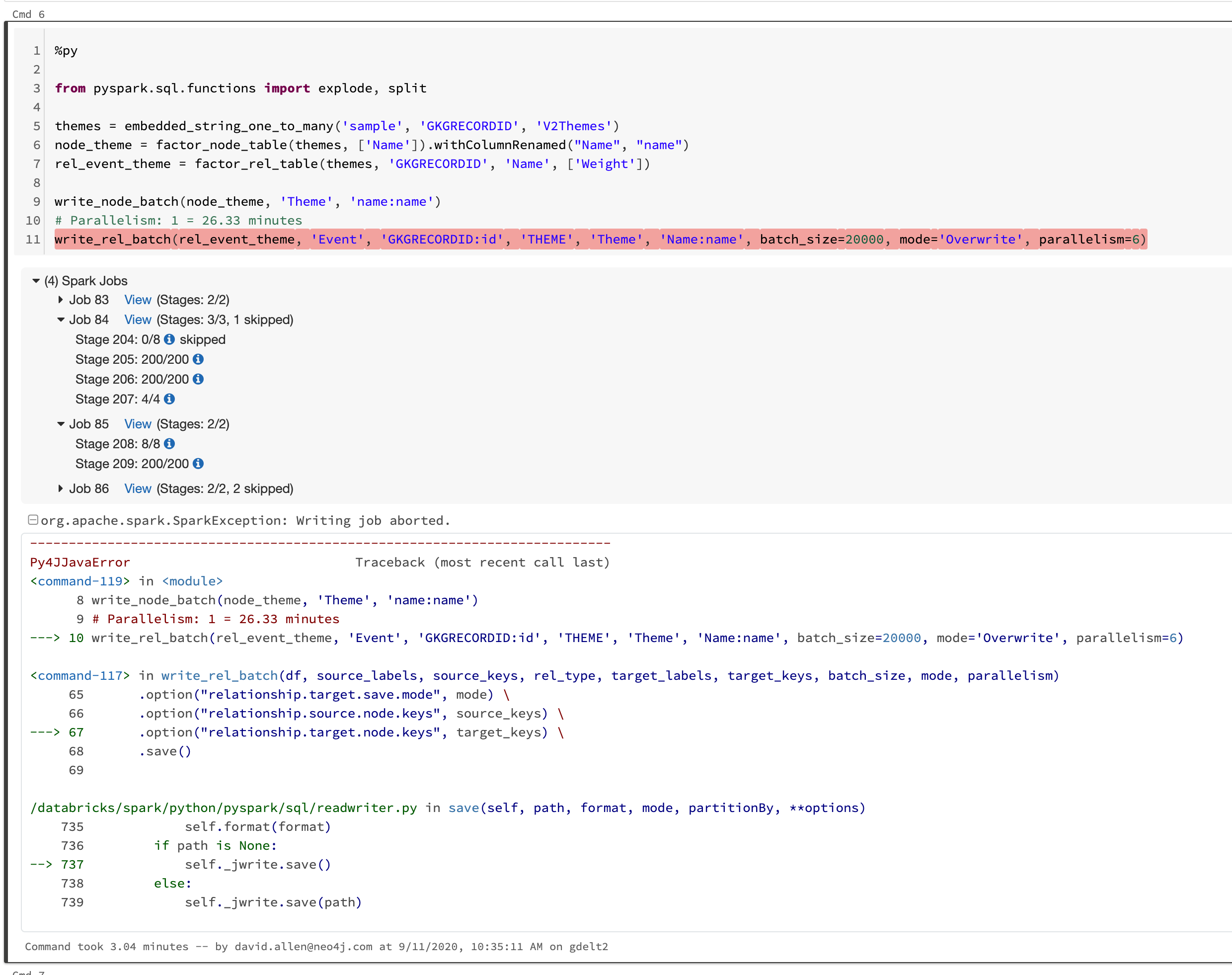
Task: Show details for Stage 208 via info icon
Action: coord(169,444)
